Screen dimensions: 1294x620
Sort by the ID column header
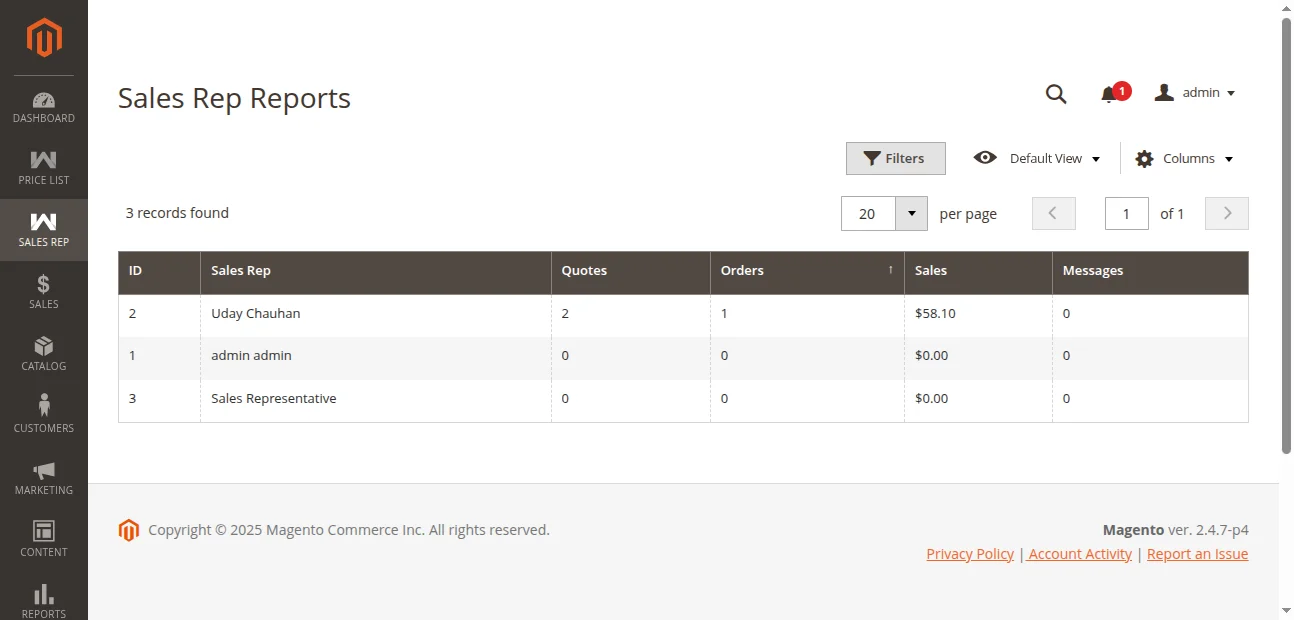coord(159,271)
